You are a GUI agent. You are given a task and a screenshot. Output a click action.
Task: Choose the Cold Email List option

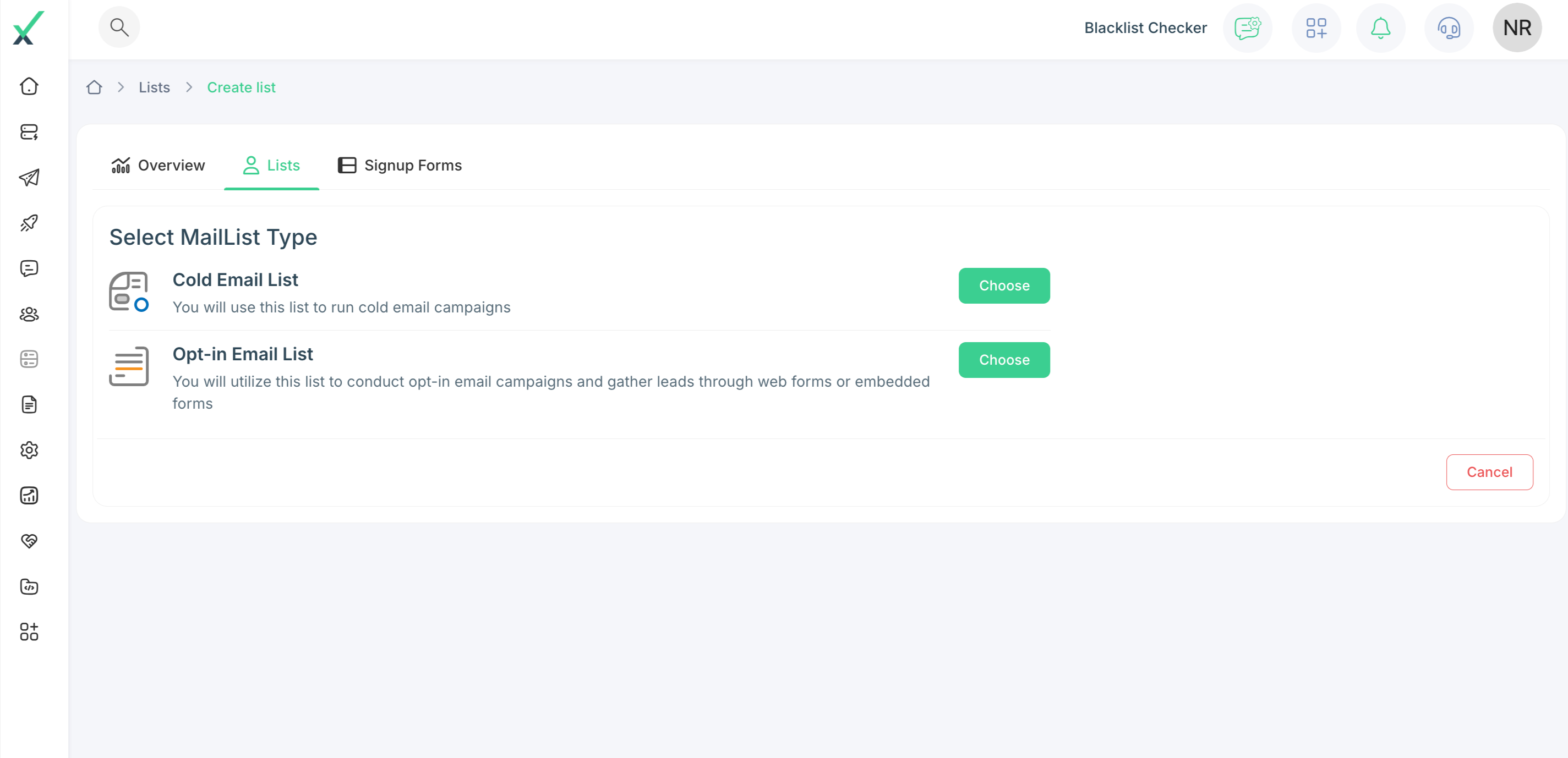point(1004,285)
